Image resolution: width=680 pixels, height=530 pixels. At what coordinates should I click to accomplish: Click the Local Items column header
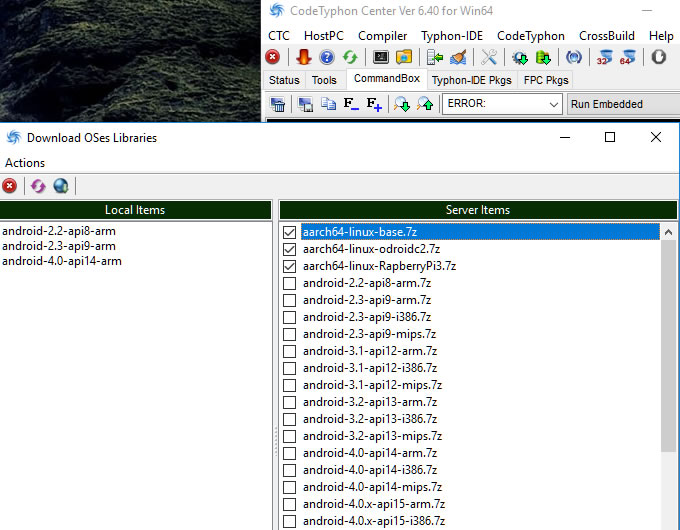(x=135, y=210)
